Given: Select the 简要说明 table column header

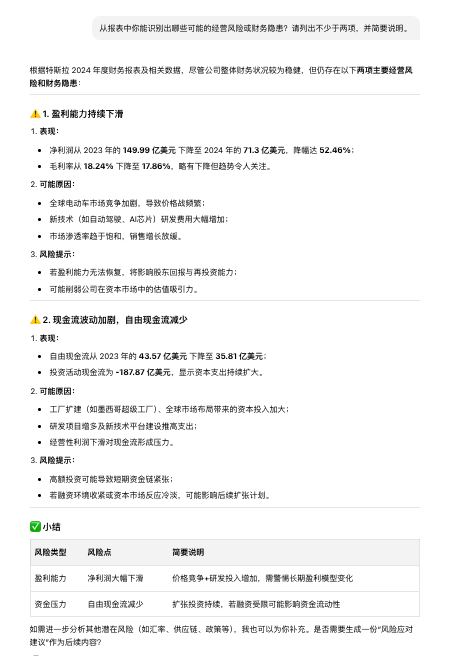Looking at the screenshot, I should (188, 552).
